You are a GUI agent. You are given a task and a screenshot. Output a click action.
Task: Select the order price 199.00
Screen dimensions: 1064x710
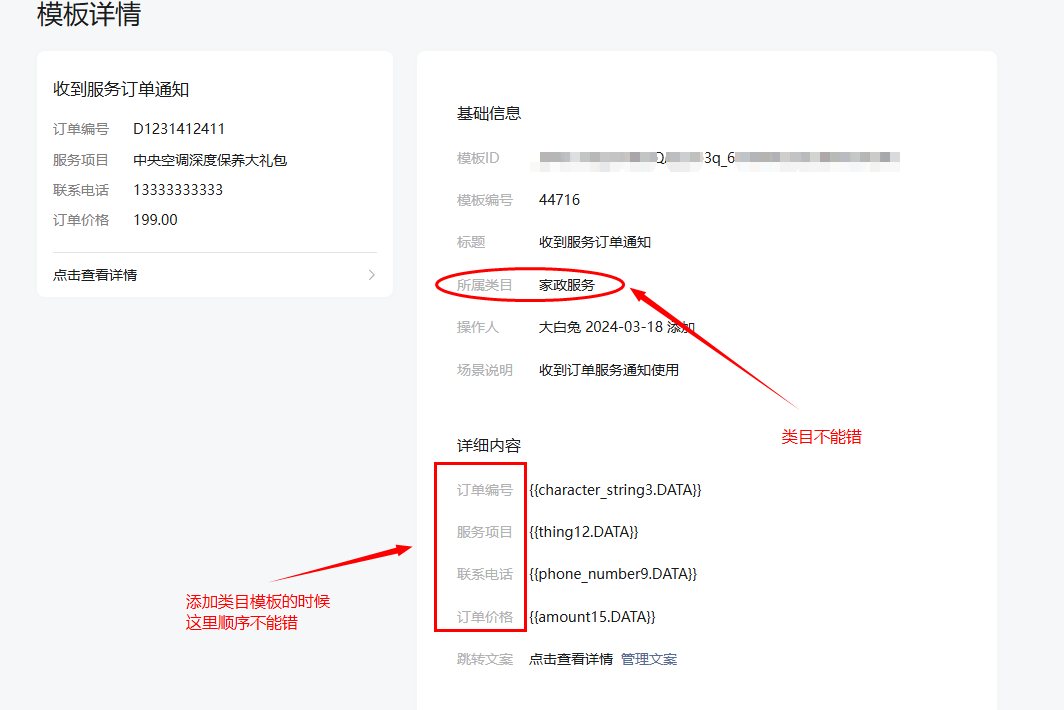155,220
